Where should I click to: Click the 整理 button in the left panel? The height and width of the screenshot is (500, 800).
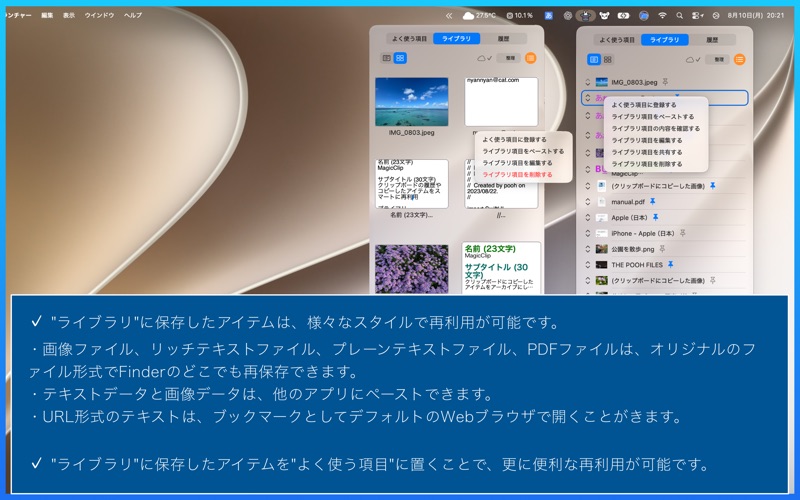510,58
